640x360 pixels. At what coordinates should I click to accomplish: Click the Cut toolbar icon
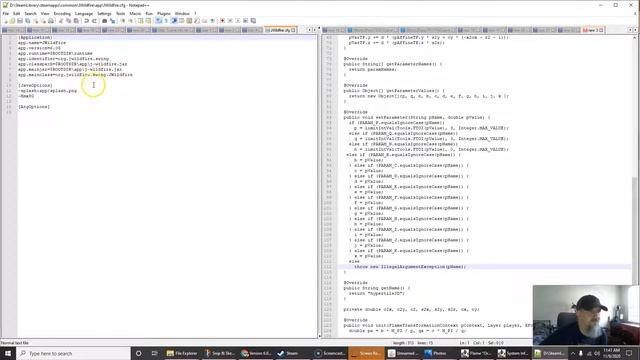tap(61, 20)
